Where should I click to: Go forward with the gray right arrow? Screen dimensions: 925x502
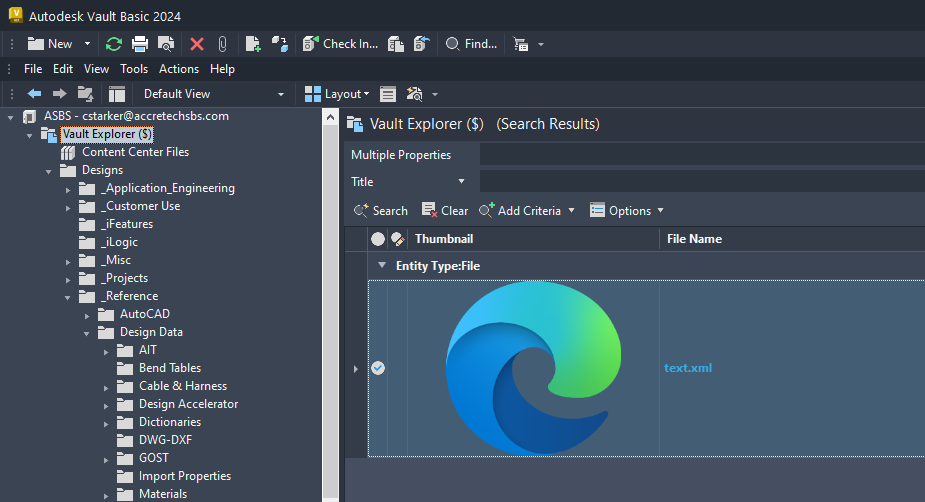(x=60, y=94)
